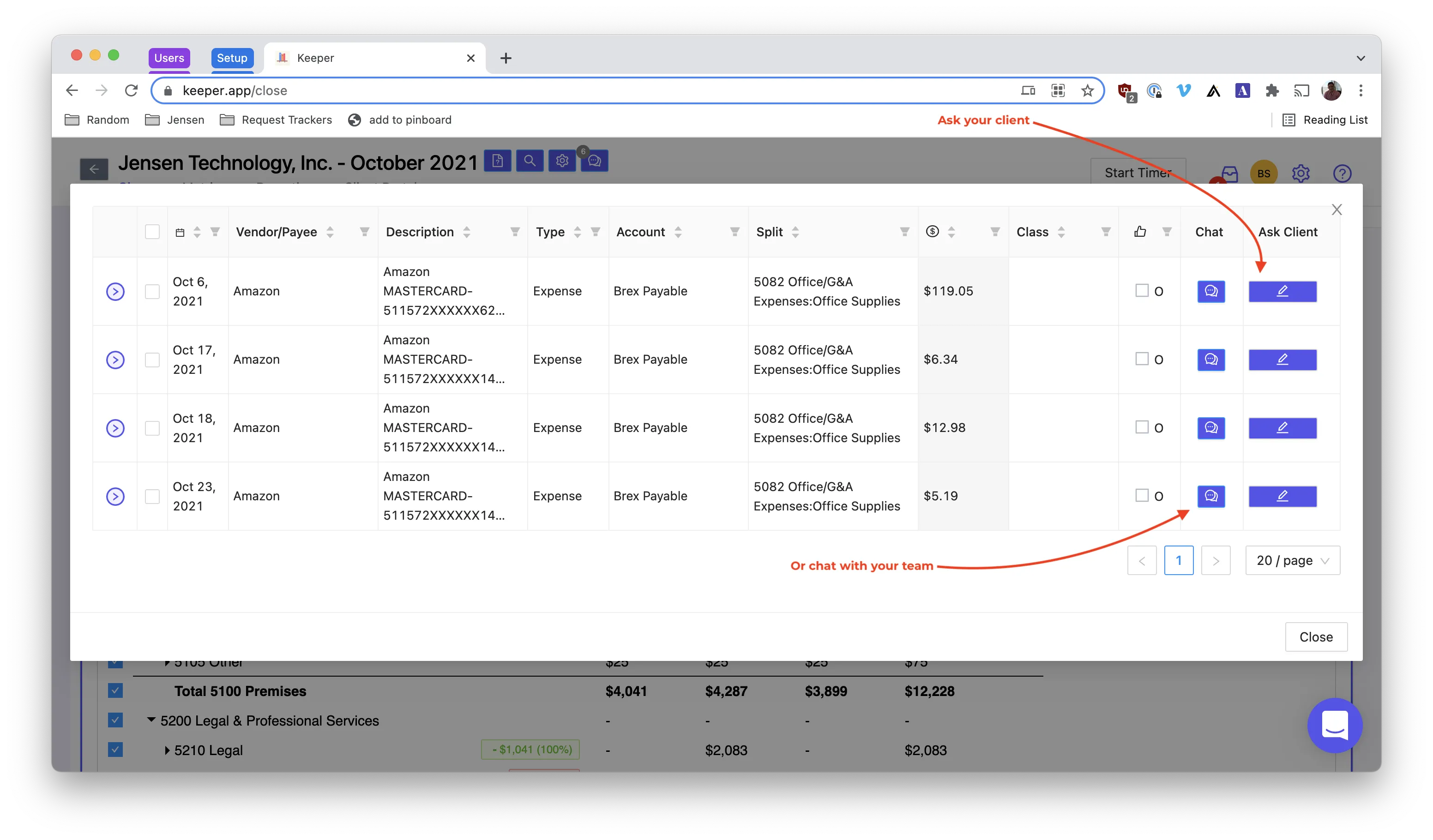This screenshot has width=1433, height=840.
Task: Select the Oct 6, 2021 row checkbox
Action: tap(152, 291)
